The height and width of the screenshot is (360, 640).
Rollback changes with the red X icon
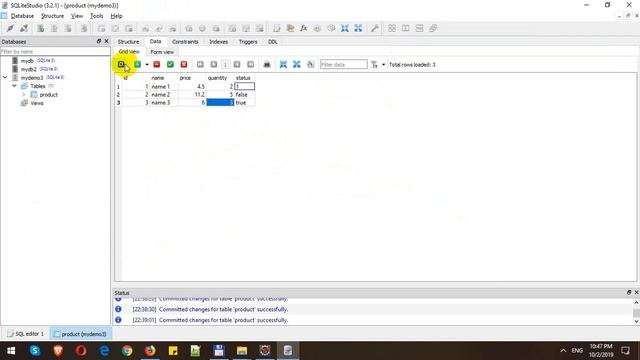[184, 64]
